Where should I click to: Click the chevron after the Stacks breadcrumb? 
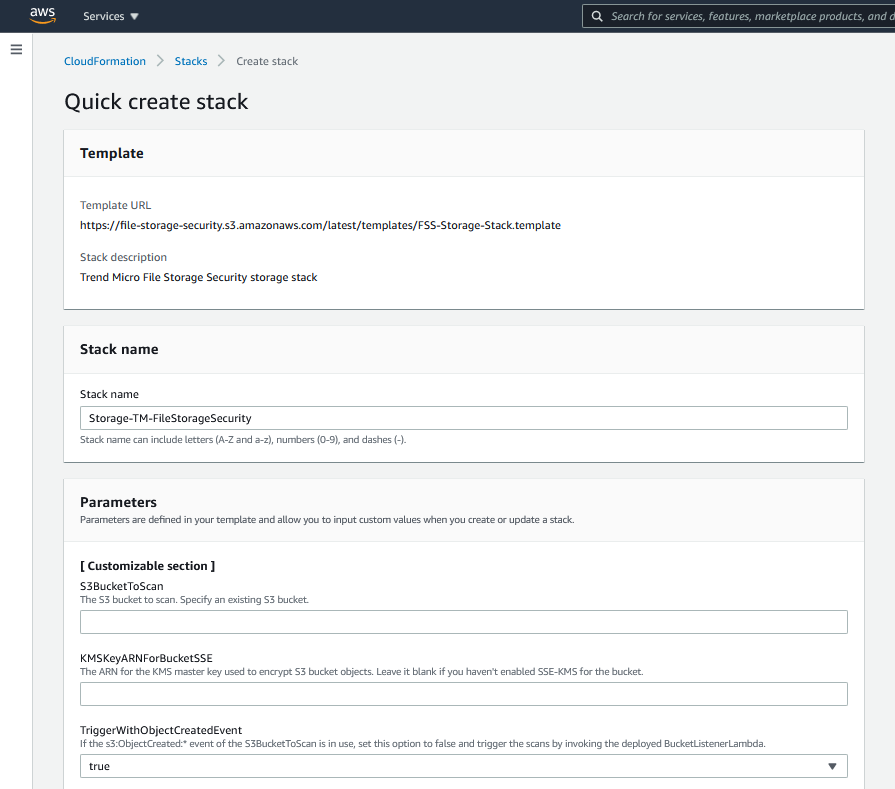pyautogui.click(x=222, y=61)
